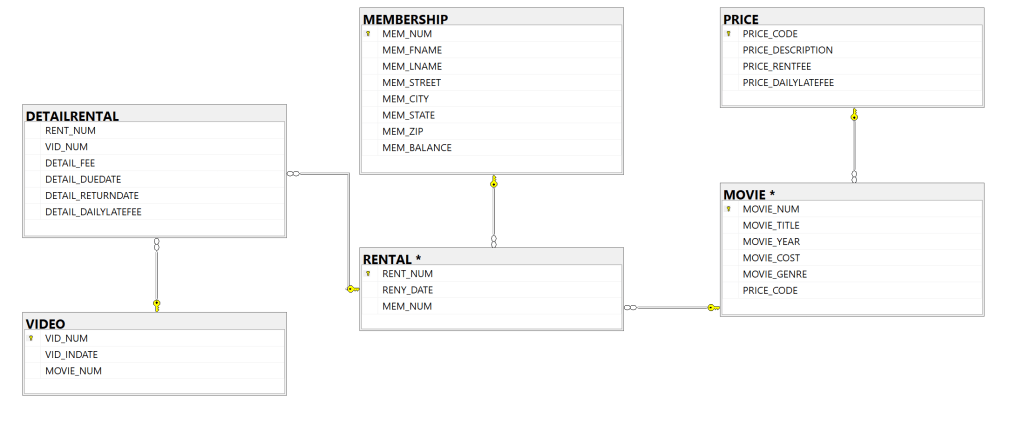
Task: Select the key endpoint above the VIDEO table
Action: [x=157, y=303]
